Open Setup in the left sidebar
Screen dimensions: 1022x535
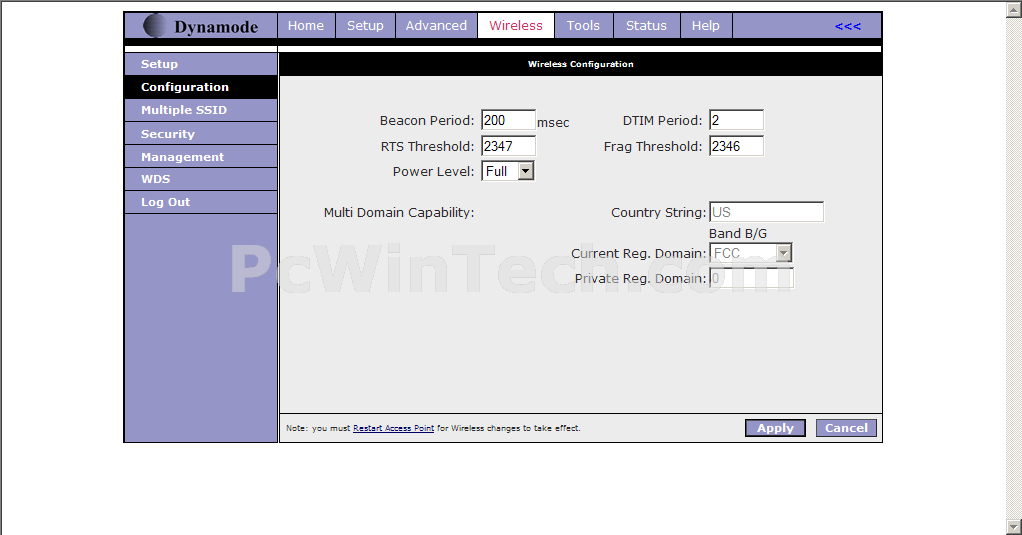[x=201, y=64]
